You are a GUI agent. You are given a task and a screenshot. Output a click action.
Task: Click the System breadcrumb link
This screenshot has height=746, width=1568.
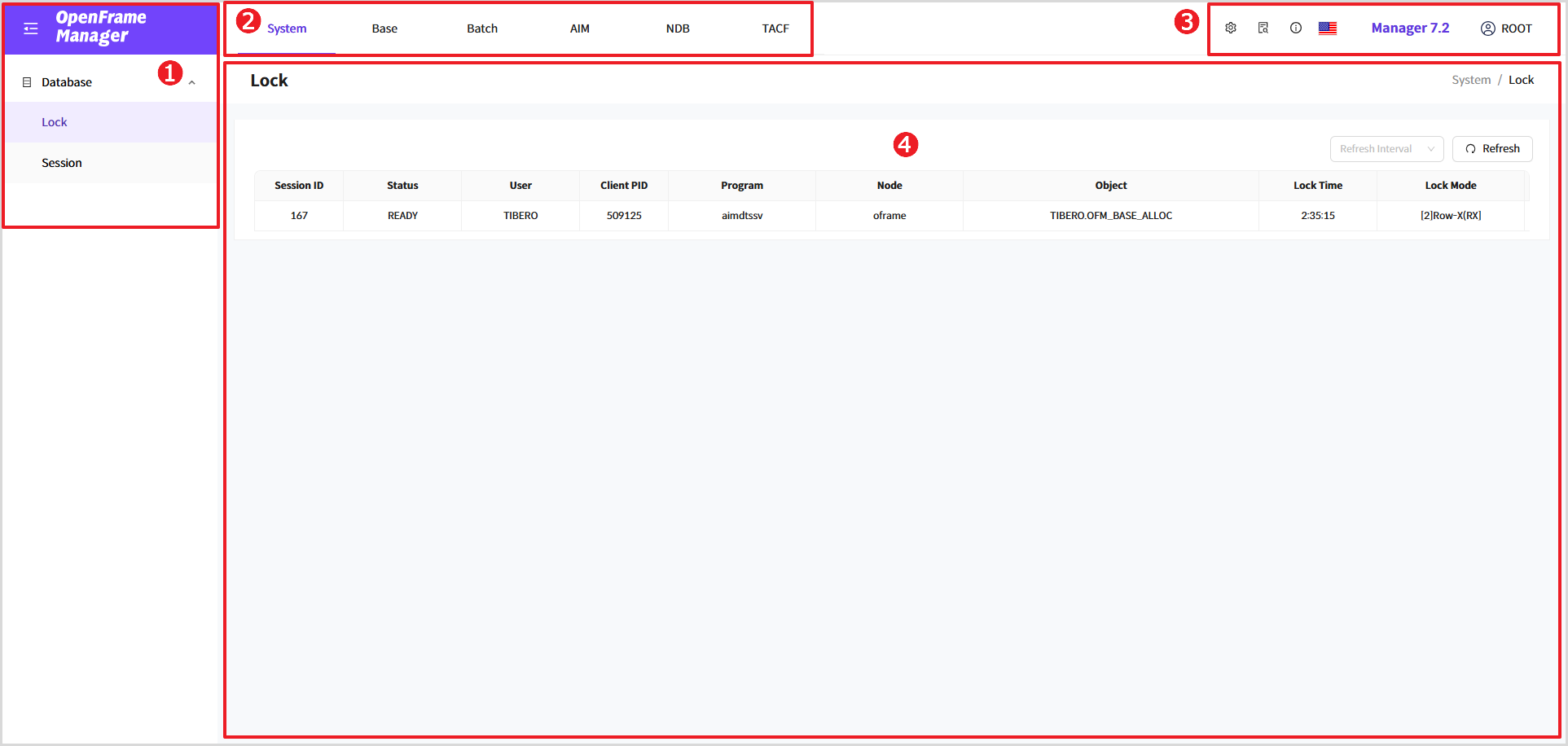[x=1470, y=80]
